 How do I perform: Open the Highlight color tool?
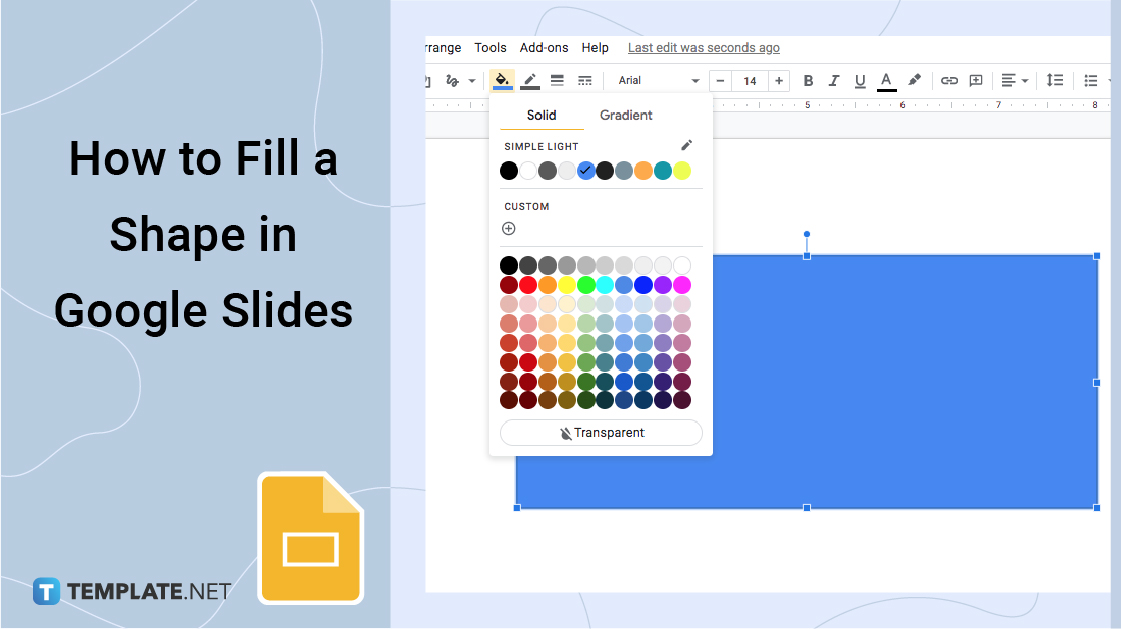(914, 80)
